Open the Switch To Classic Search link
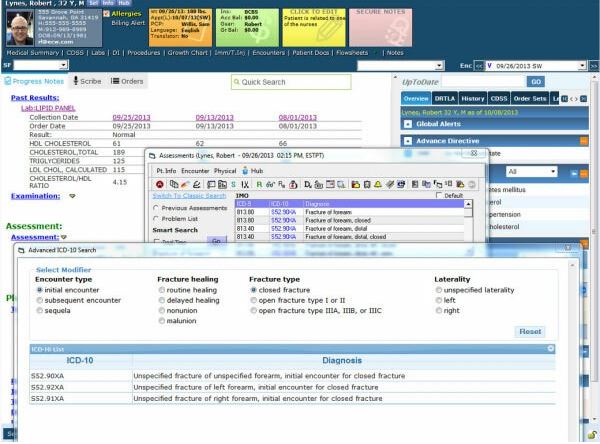The image size is (600, 444). tap(187, 196)
